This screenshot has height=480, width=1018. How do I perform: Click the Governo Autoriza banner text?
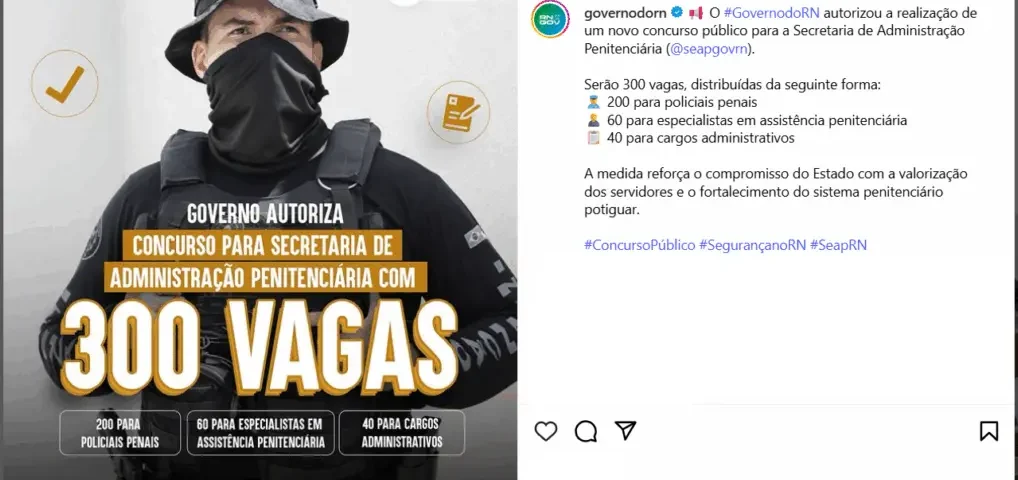pos(266,214)
